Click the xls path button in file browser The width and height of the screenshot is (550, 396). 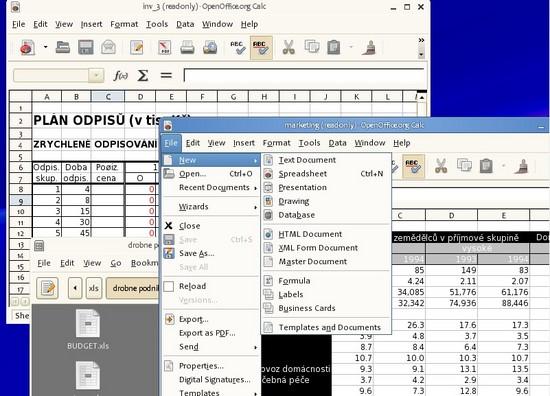point(94,288)
